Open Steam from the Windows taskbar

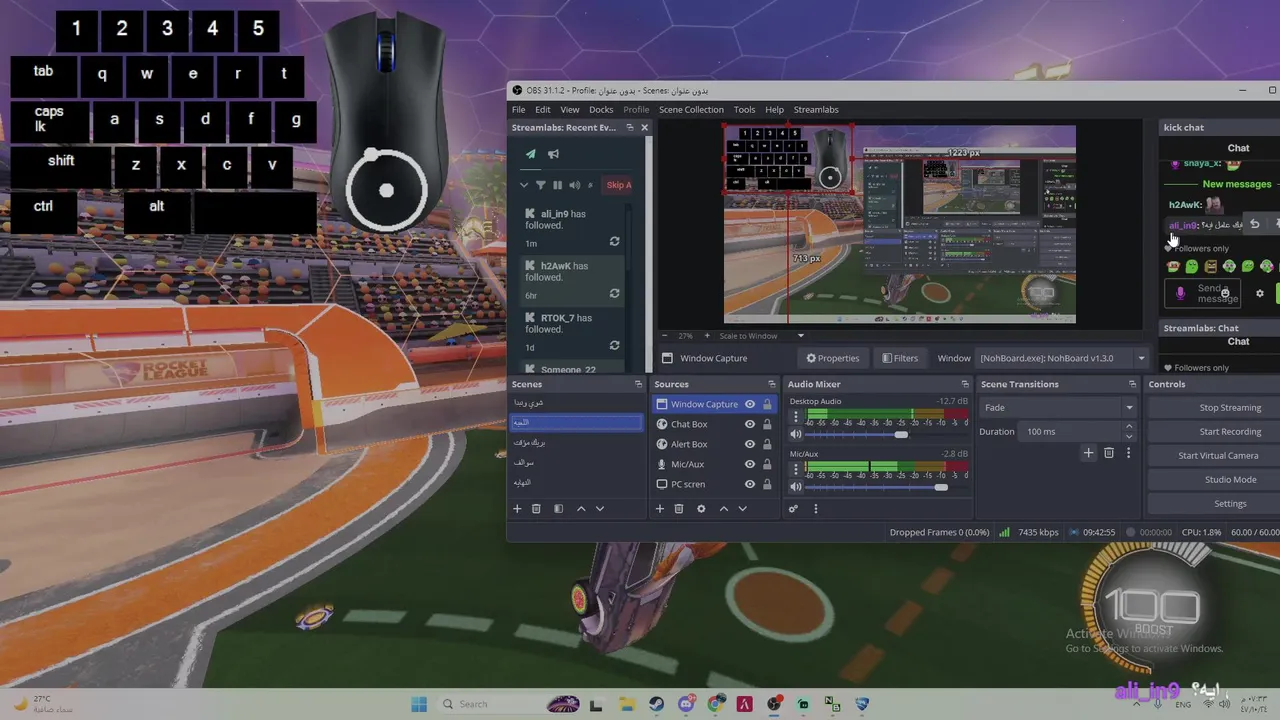click(x=657, y=704)
